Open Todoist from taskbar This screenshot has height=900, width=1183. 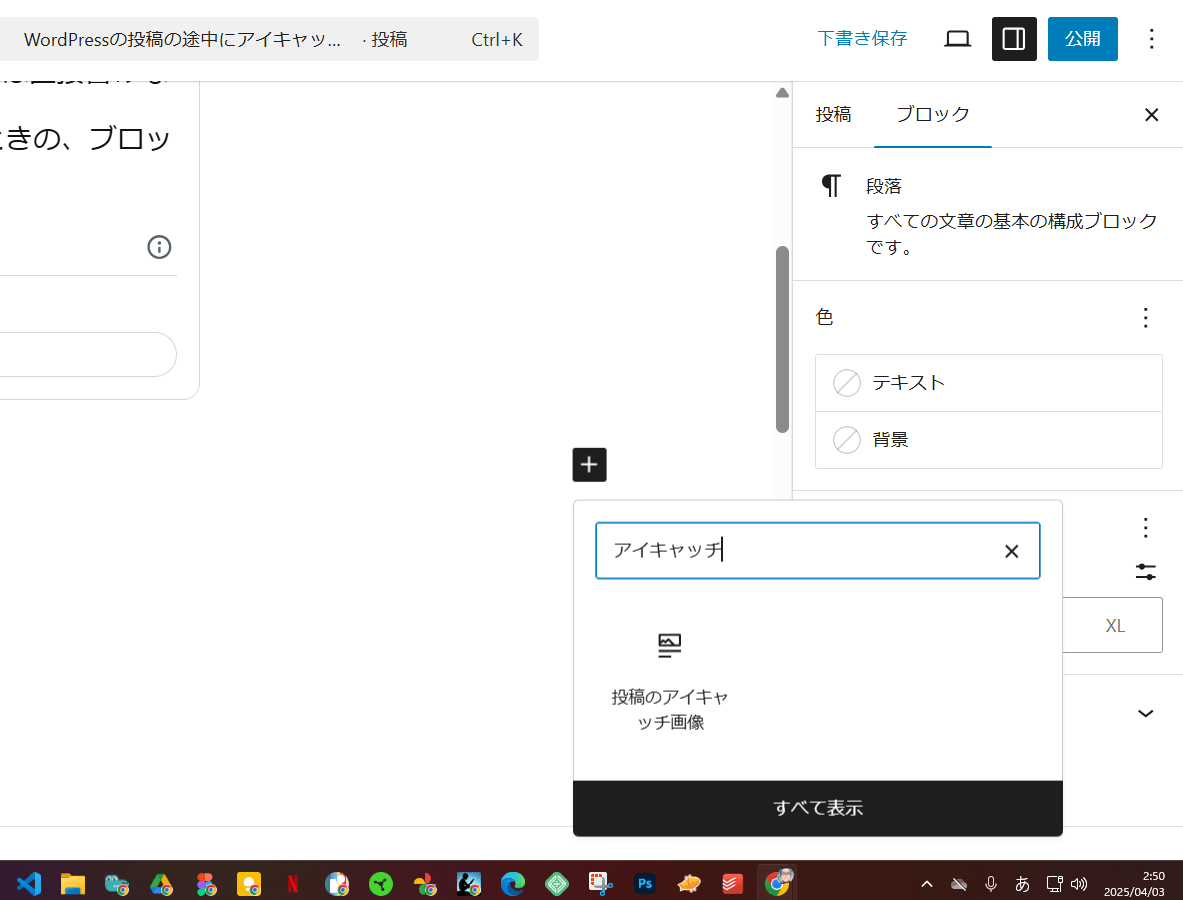(x=733, y=883)
